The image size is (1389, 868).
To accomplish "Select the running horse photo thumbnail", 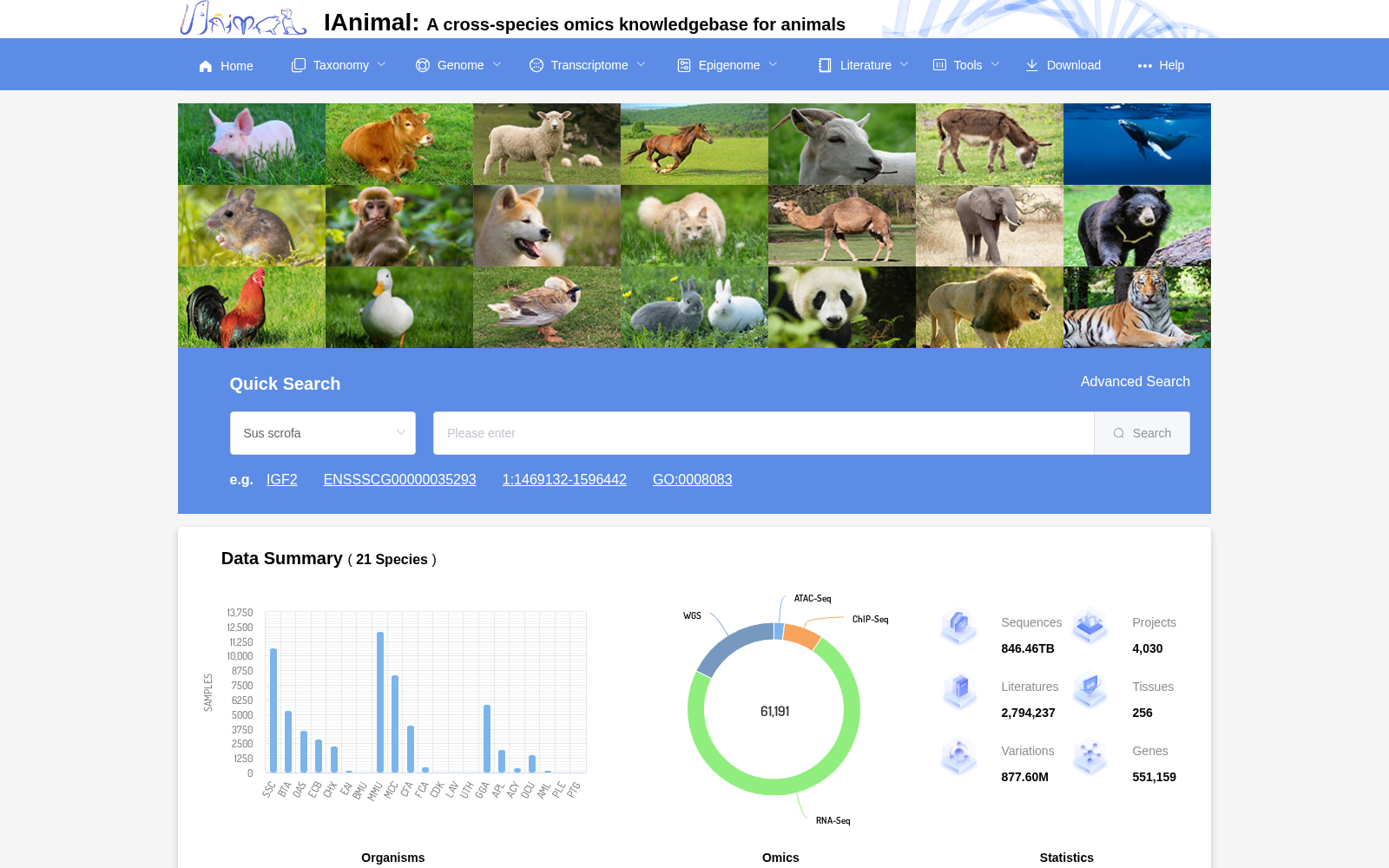I will pos(694,144).
